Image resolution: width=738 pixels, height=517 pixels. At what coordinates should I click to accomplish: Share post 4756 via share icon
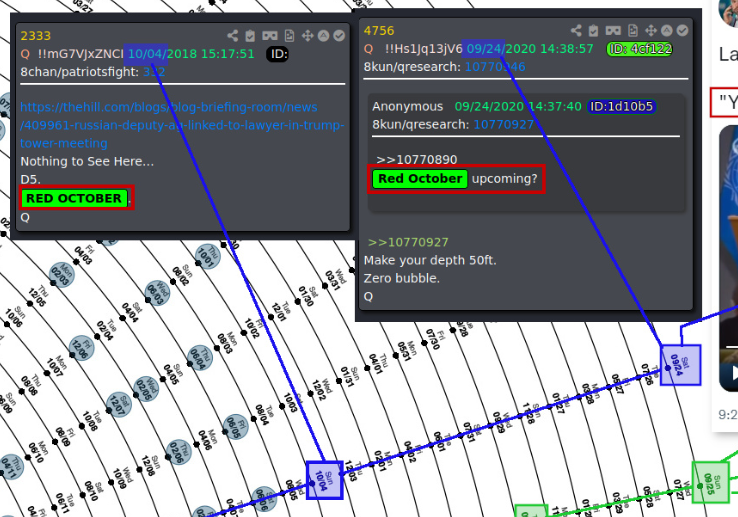click(x=576, y=31)
